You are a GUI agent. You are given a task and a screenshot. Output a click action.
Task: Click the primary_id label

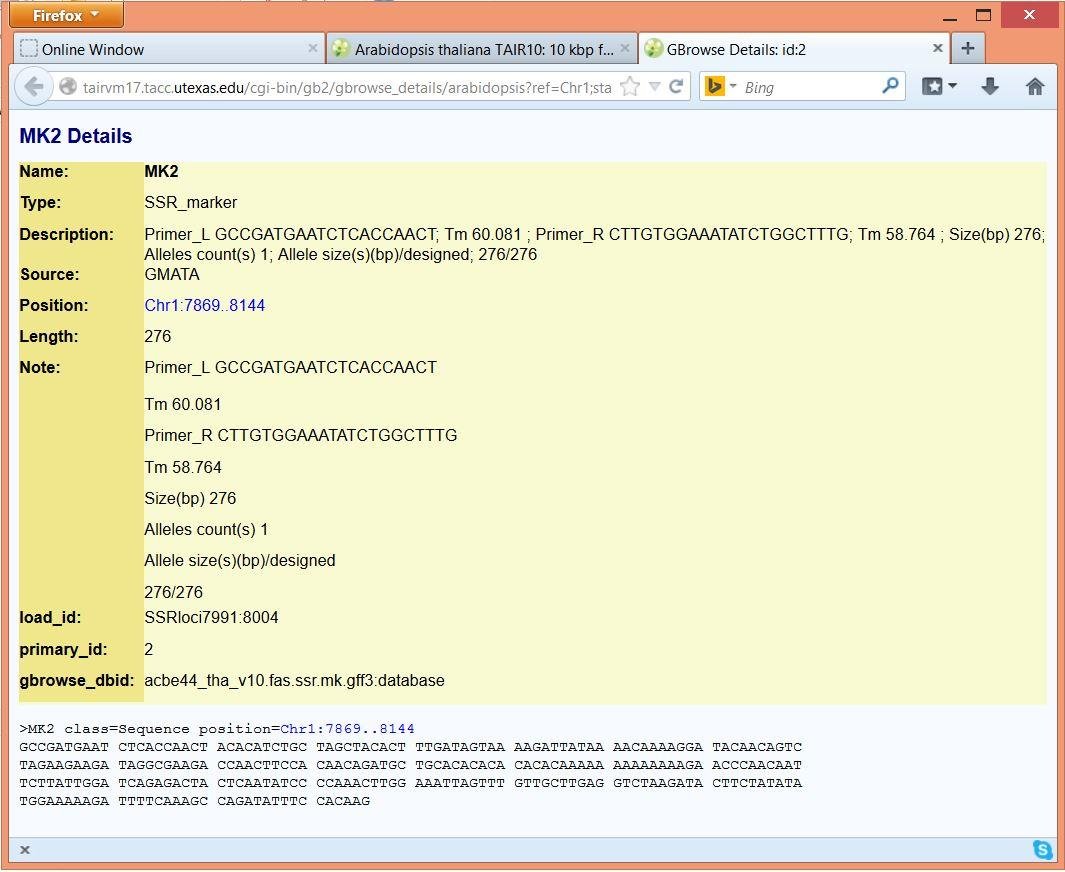pyautogui.click(x=63, y=649)
